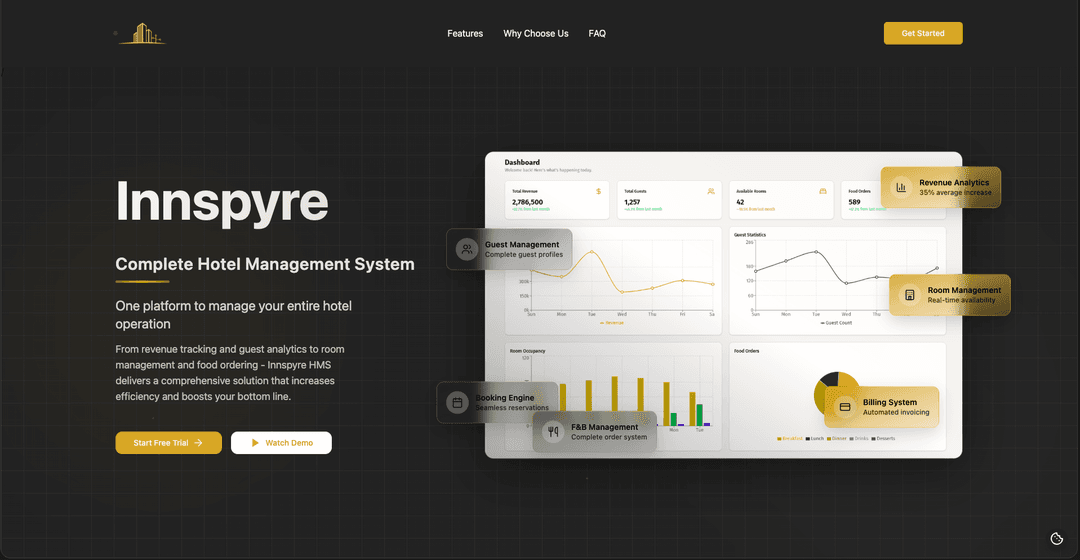Go to Features in the navigation
This screenshot has width=1080, height=560.
465,34
